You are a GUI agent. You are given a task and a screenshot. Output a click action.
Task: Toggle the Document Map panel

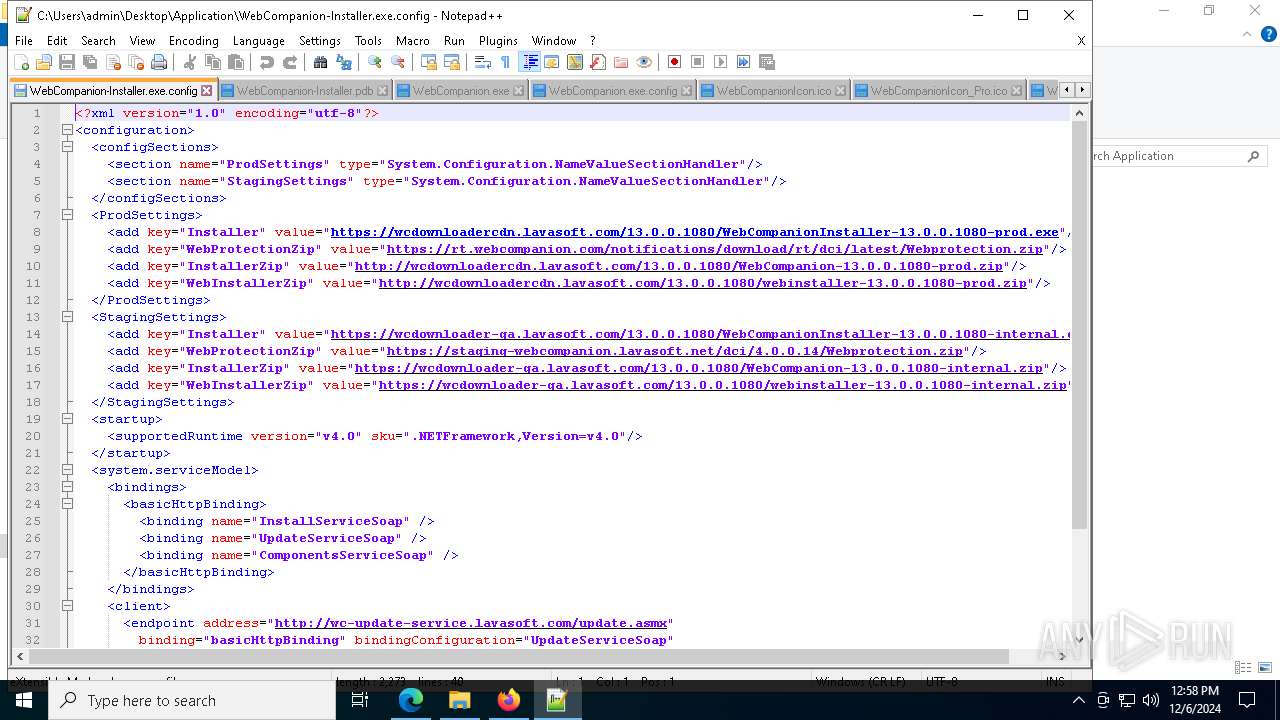575,62
